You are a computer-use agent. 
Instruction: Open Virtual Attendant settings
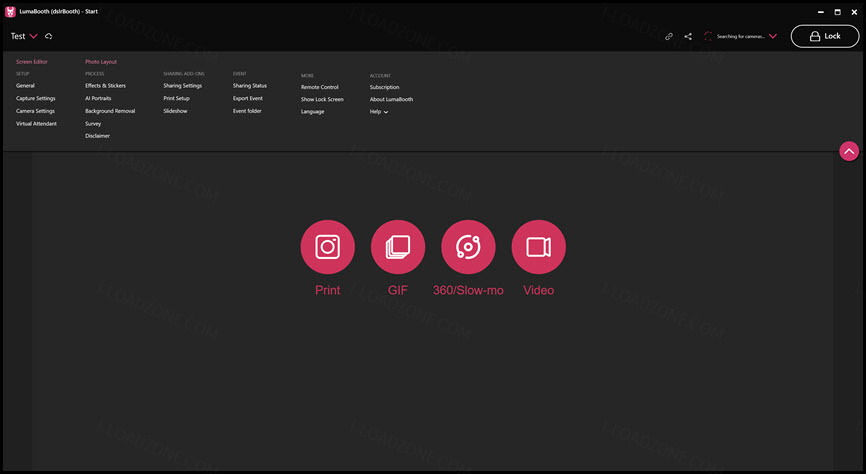pos(36,124)
